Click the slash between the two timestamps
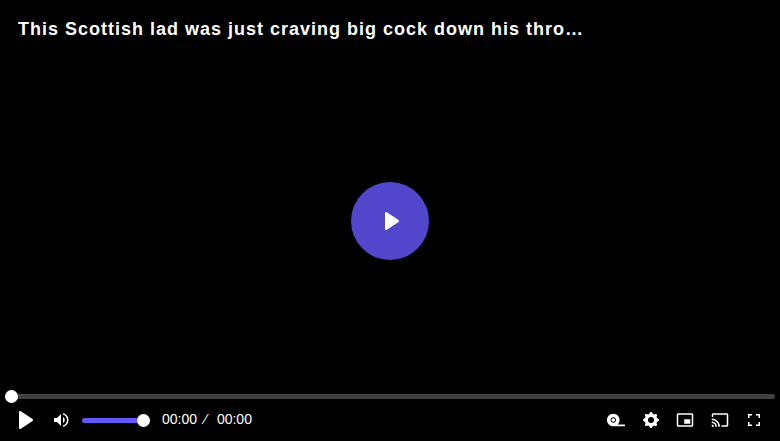Image resolution: width=780 pixels, height=441 pixels. 205,420
